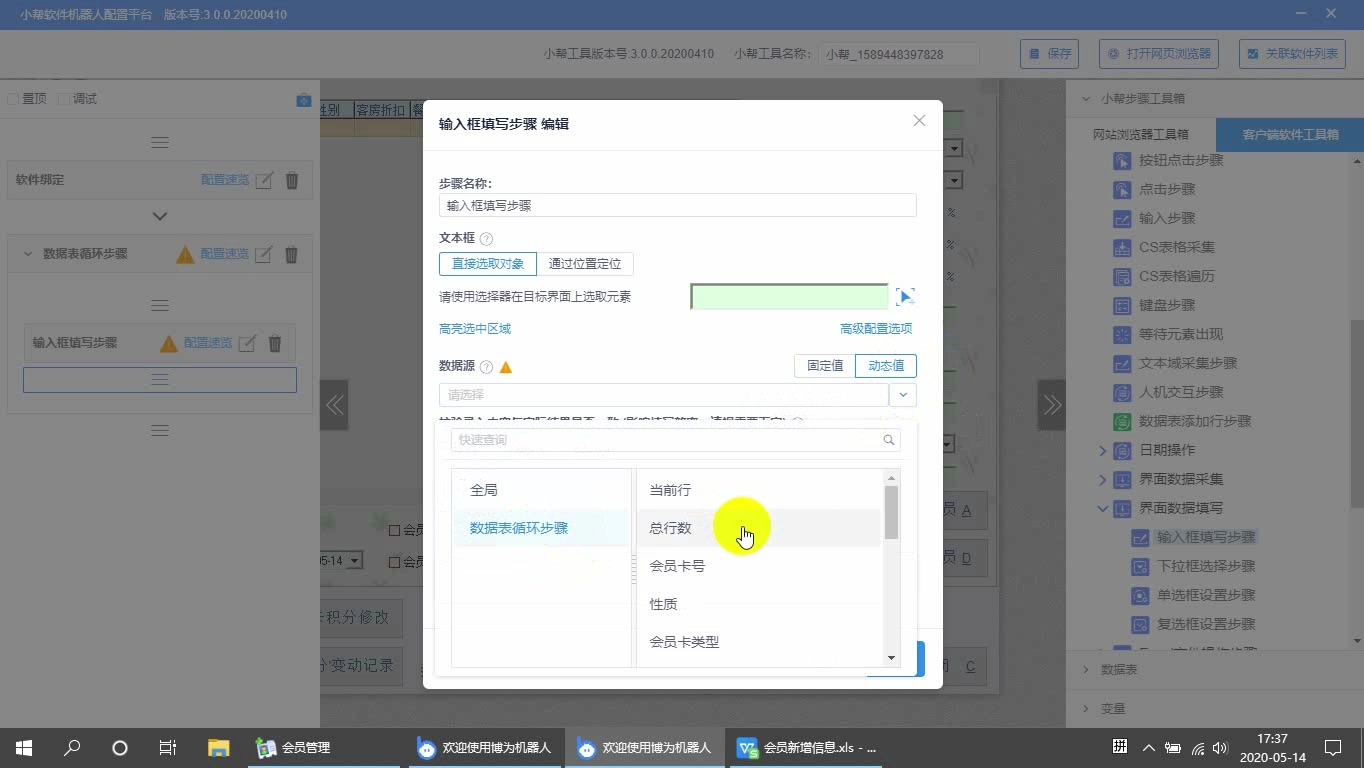Expand the 日期操作 tree node

[1103, 451]
